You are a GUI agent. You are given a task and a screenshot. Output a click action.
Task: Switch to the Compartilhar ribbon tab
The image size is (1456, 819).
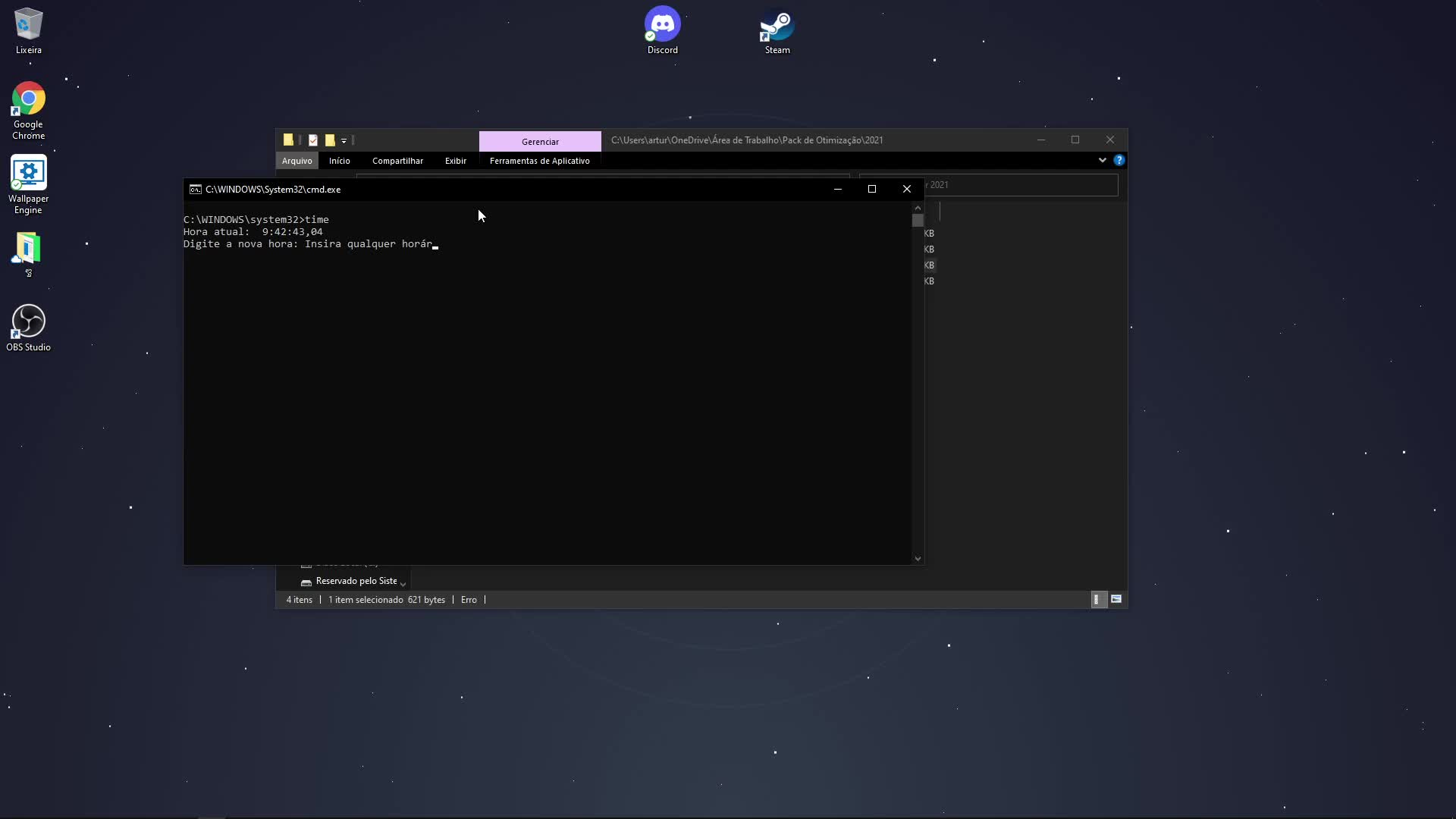pyautogui.click(x=397, y=161)
